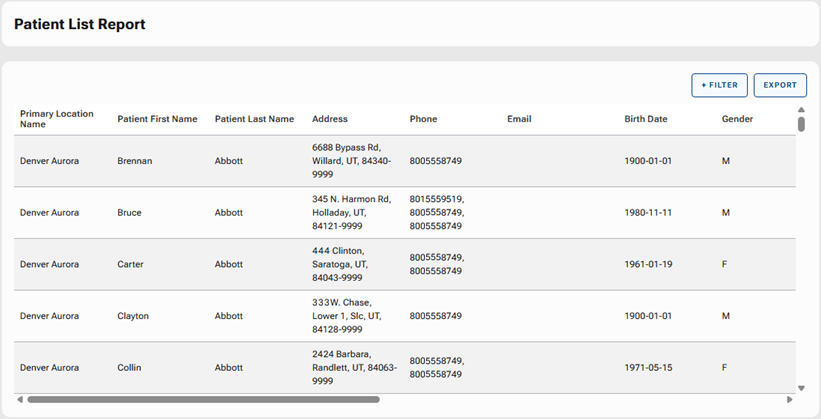The height and width of the screenshot is (419, 821).
Task: Sort by the Birth Date column header
Action: 645,119
